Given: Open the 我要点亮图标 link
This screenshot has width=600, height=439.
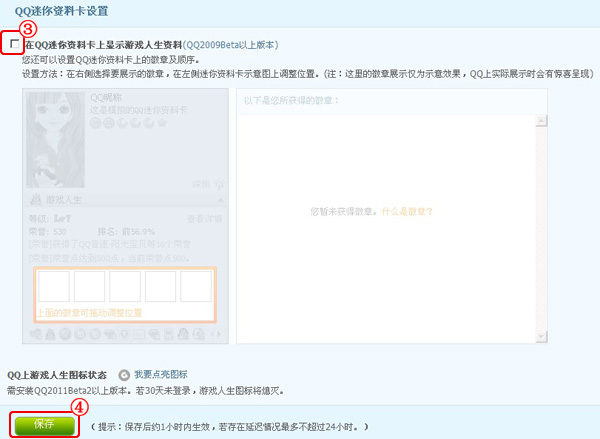Looking at the screenshot, I should (x=161, y=375).
